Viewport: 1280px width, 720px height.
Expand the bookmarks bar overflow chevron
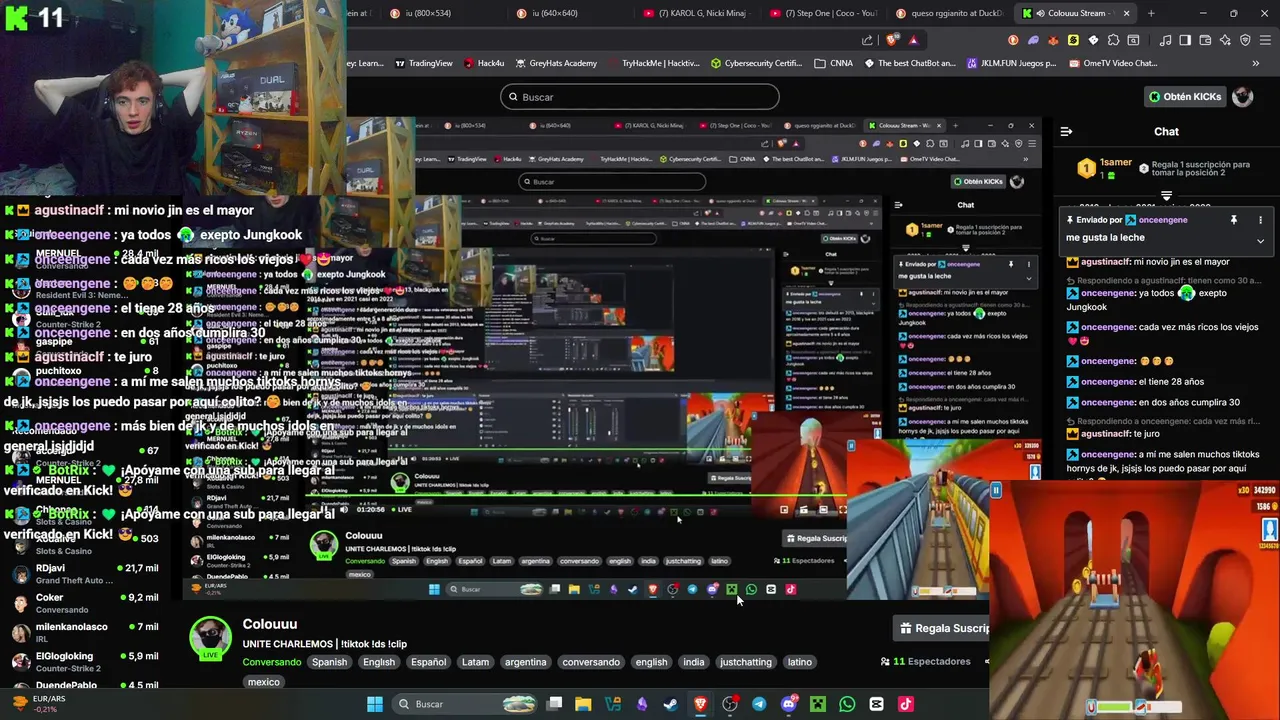pos(1256,63)
